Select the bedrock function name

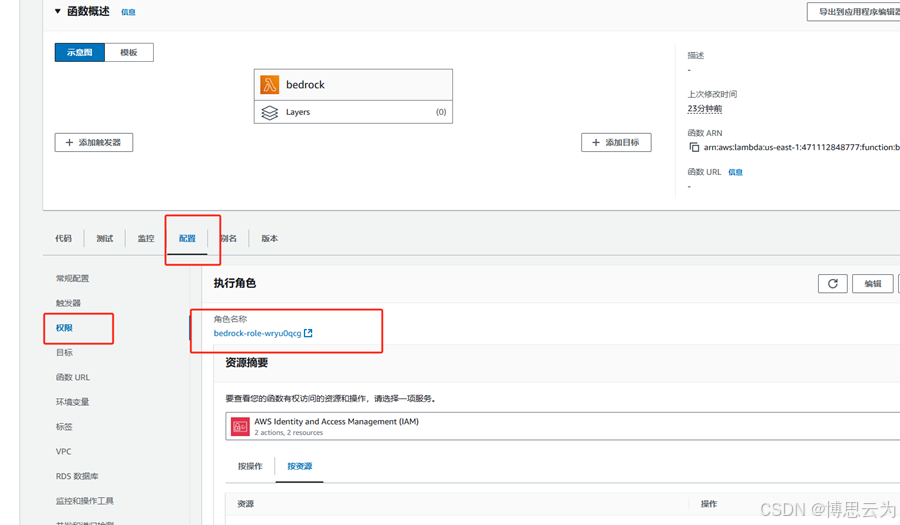click(305, 84)
